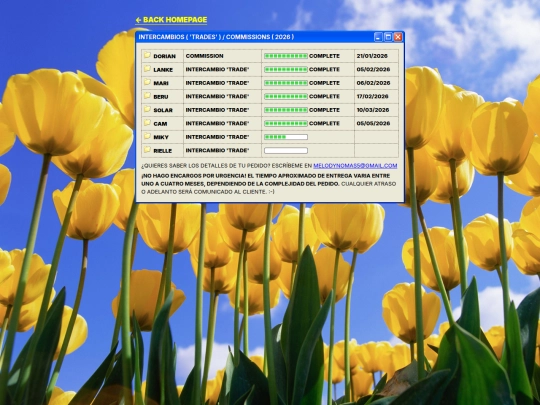Click the half-filled progress bar for MIKY
Screen dimensions: 540x405
pyautogui.click(x=286, y=137)
